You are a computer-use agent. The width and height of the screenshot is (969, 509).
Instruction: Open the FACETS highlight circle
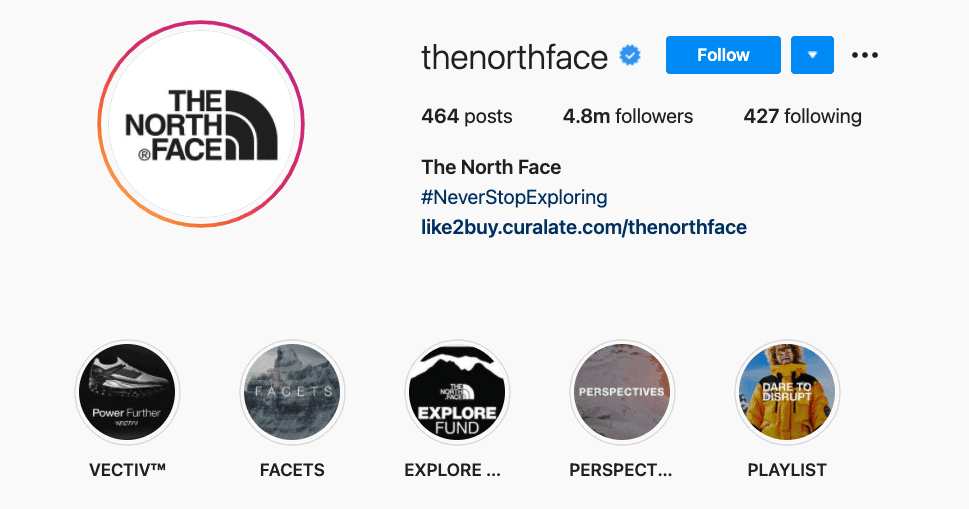click(293, 392)
